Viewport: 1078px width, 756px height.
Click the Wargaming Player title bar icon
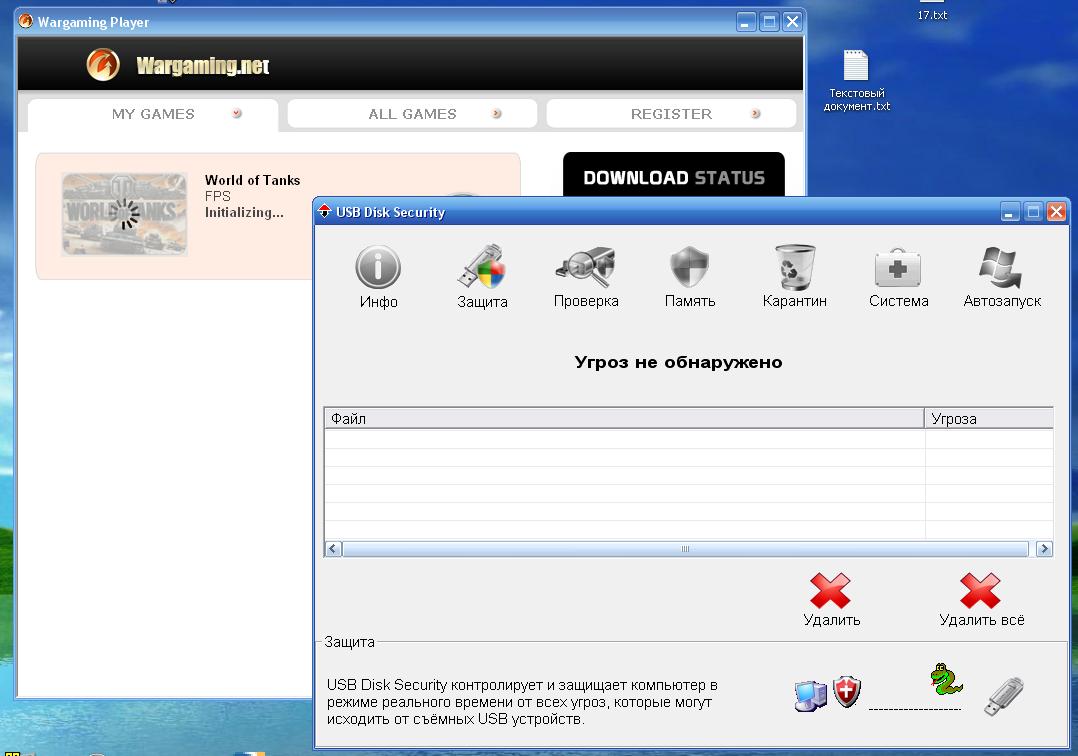[26, 21]
